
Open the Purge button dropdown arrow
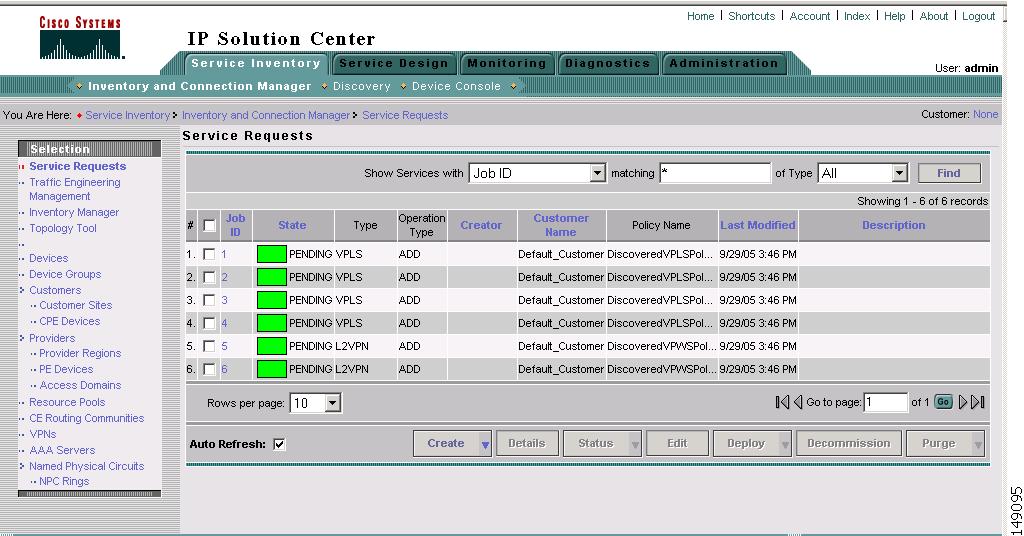(978, 444)
